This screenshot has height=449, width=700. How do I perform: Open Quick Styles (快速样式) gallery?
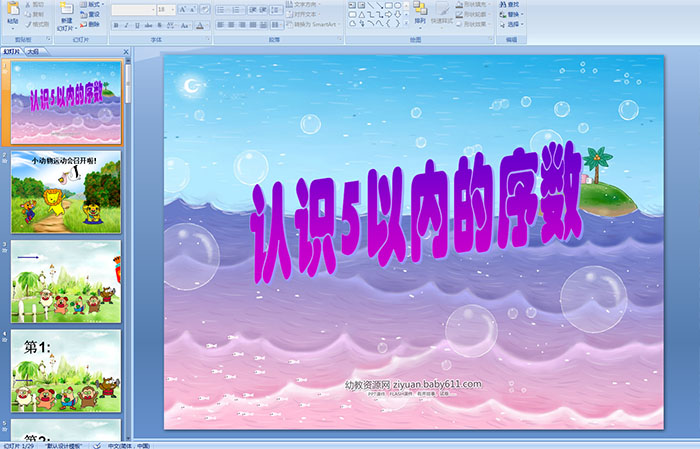point(442,13)
